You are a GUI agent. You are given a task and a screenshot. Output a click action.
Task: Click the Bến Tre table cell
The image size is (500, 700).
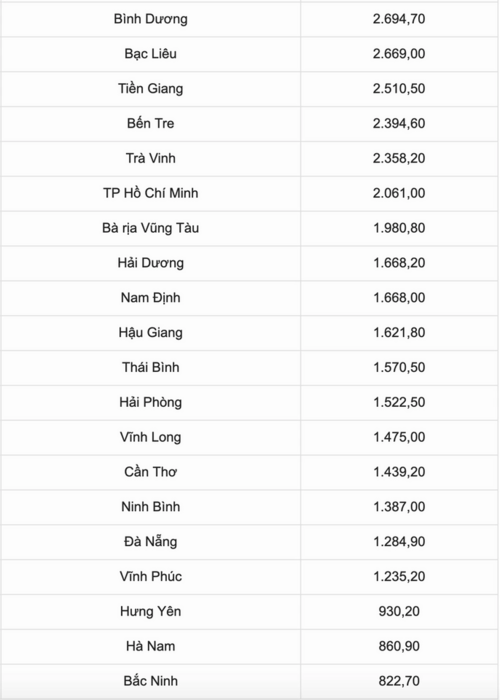(x=150, y=124)
